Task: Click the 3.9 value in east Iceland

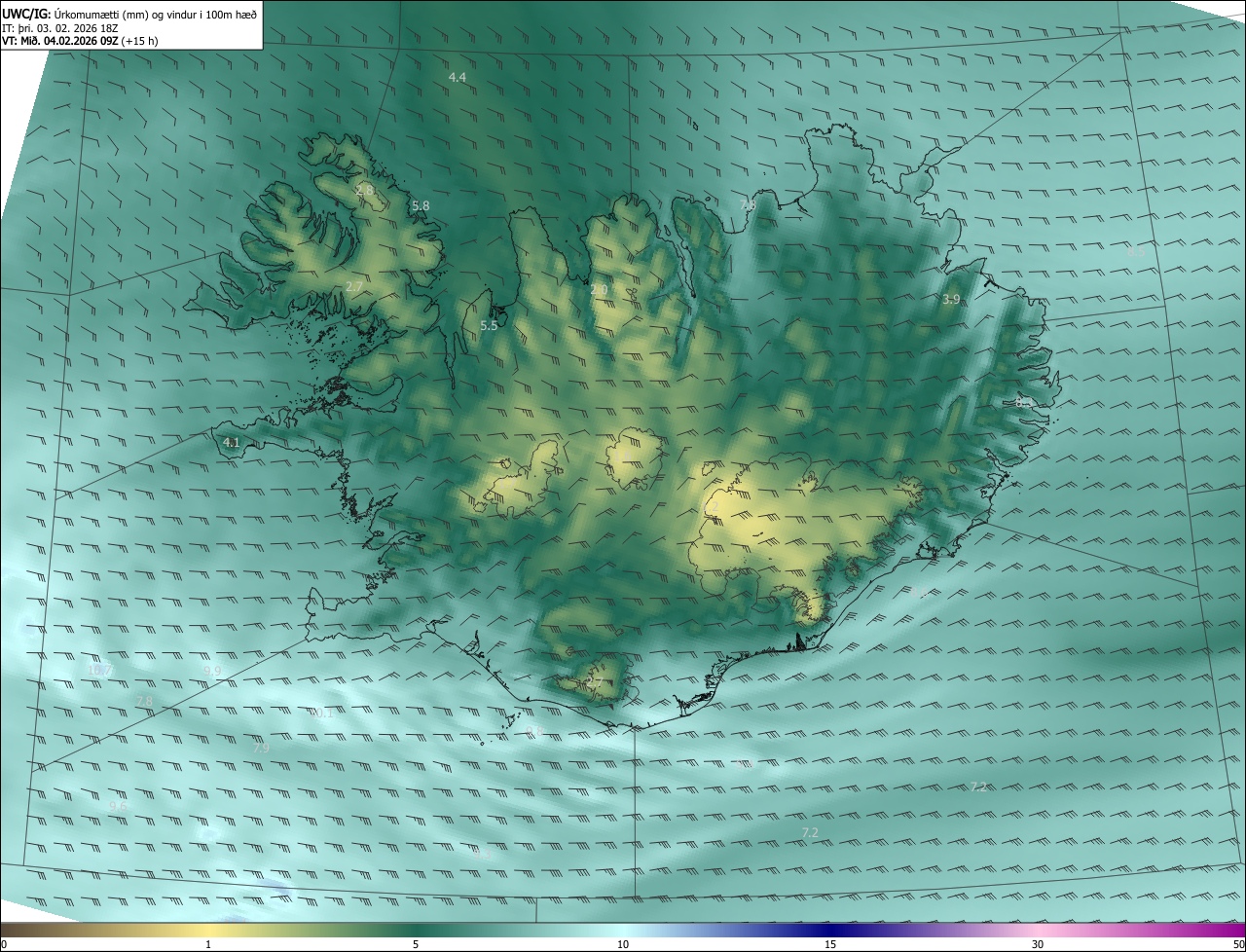Action: click(951, 299)
